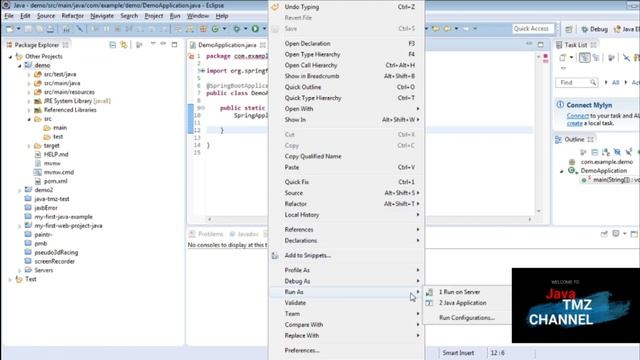Expand the JRE System Library node
Viewport: 640px width, 360px height.
(29, 101)
